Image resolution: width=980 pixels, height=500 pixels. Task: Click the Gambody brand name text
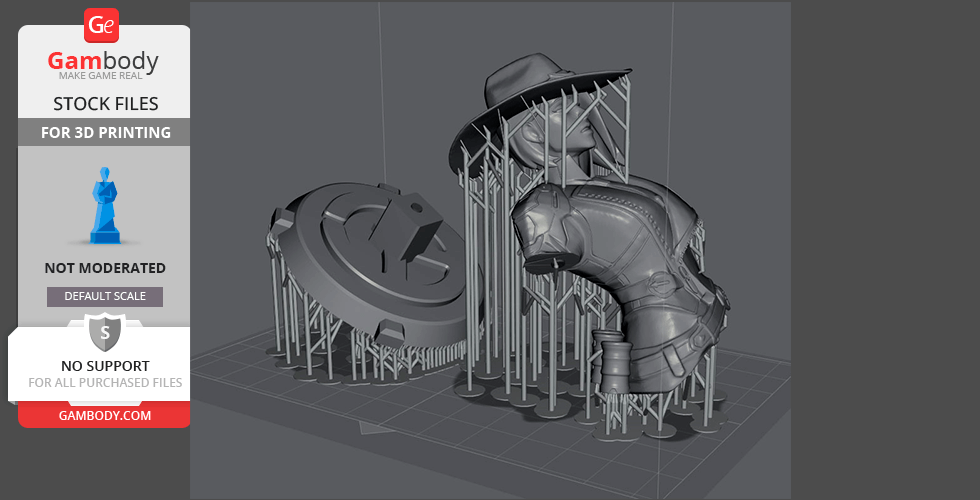(104, 62)
